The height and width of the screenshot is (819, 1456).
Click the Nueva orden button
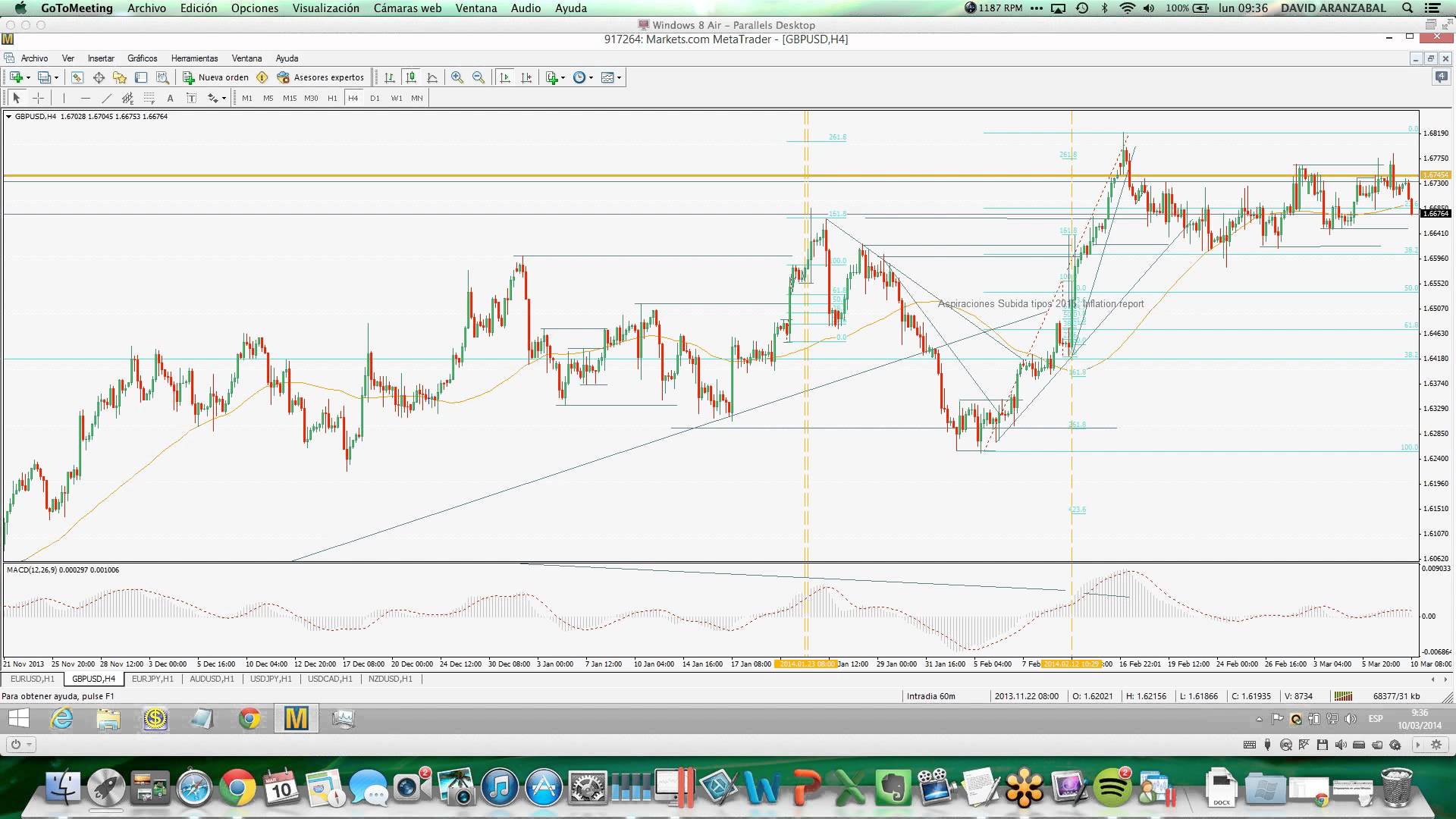216,77
